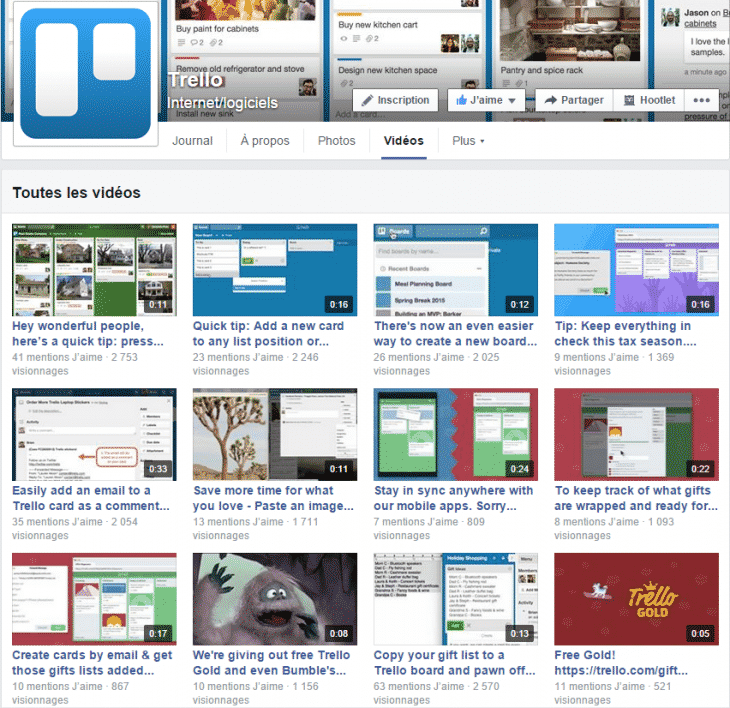Play the 'keep track of what gifts' thumbnail

(636, 434)
